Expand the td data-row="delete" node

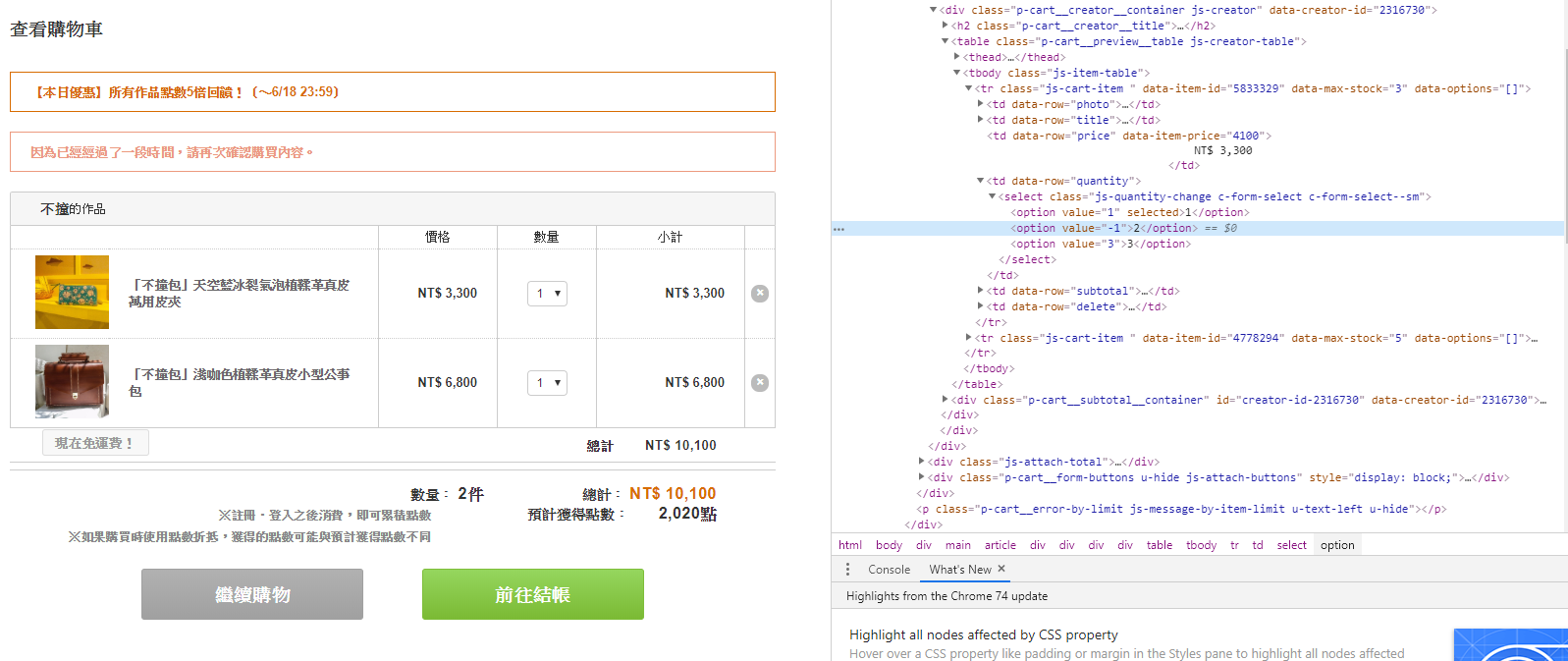click(981, 306)
